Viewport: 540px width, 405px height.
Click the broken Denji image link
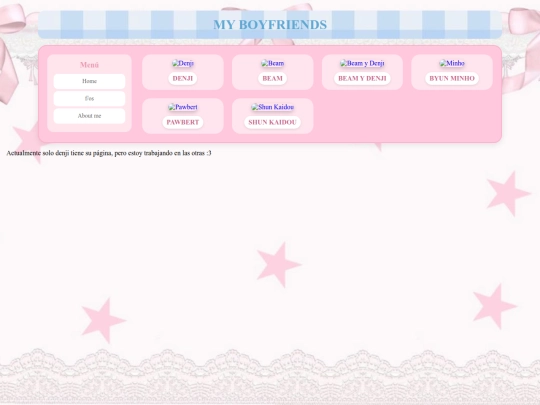click(x=183, y=63)
